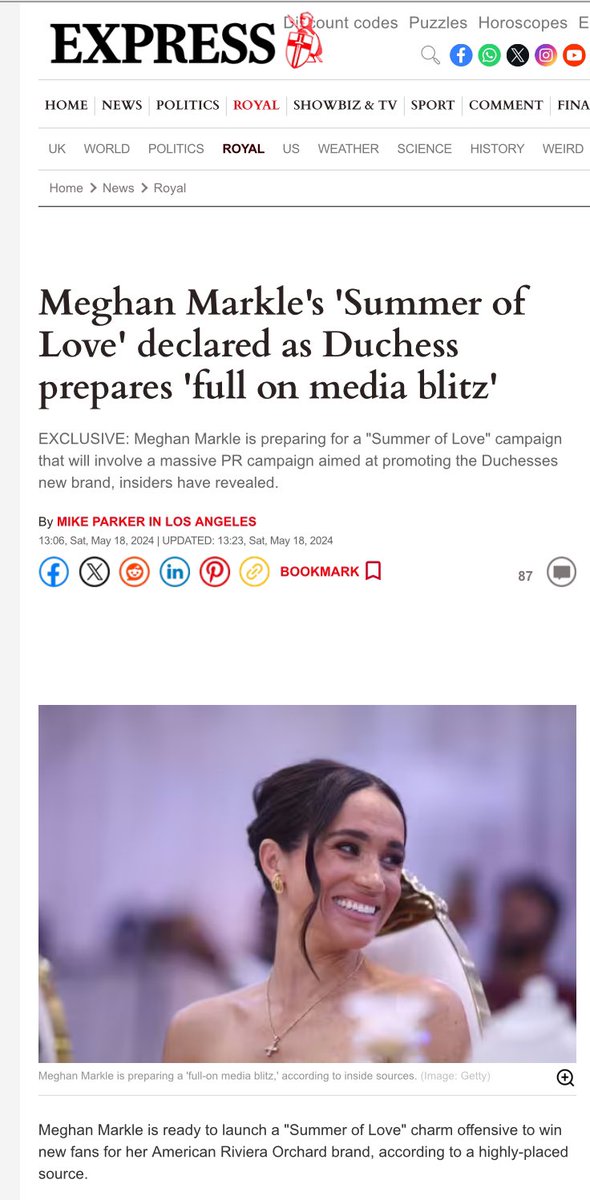Click the Meghan Markle article photo
Viewport: 590px width, 1200px height.
click(x=307, y=883)
